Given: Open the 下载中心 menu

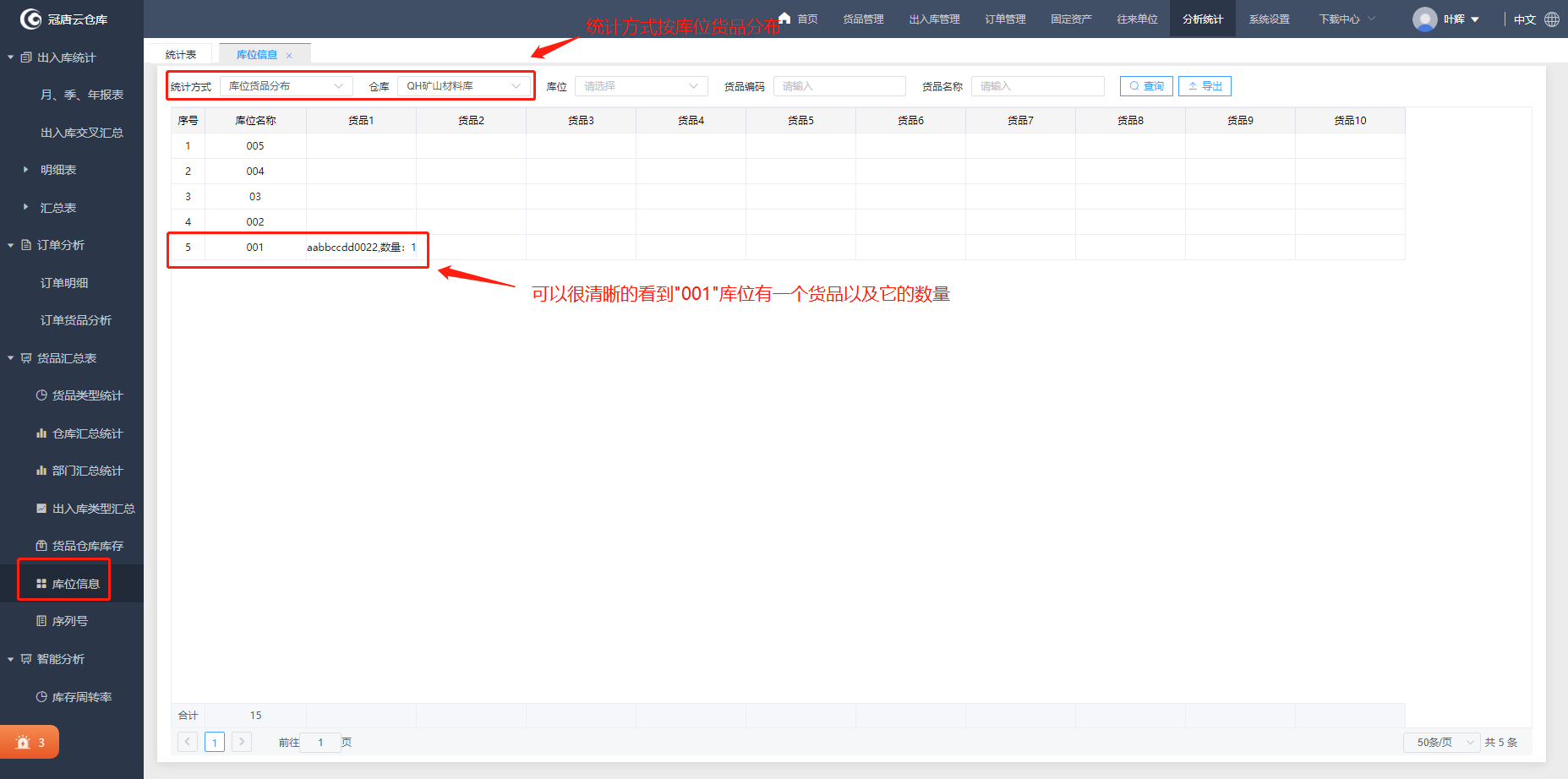Looking at the screenshot, I should [1347, 19].
